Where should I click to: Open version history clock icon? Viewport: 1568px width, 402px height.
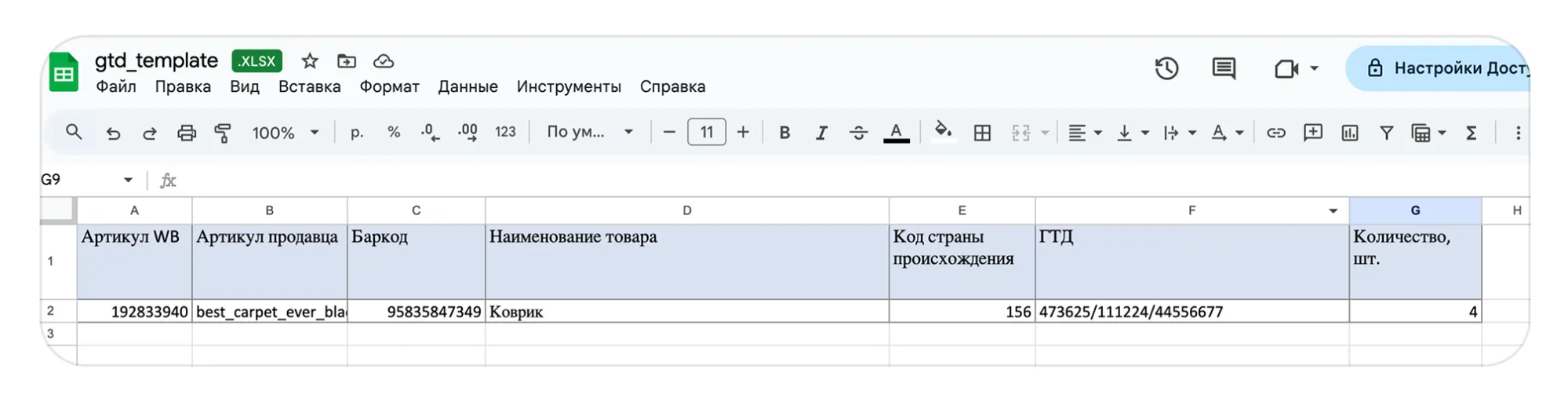coord(1166,68)
